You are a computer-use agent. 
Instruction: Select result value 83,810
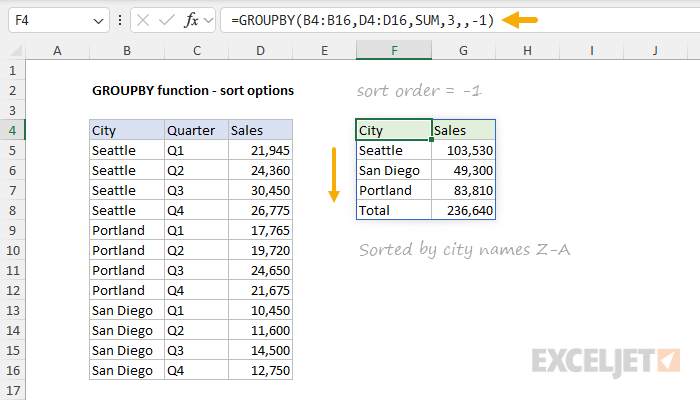pos(463,191)
